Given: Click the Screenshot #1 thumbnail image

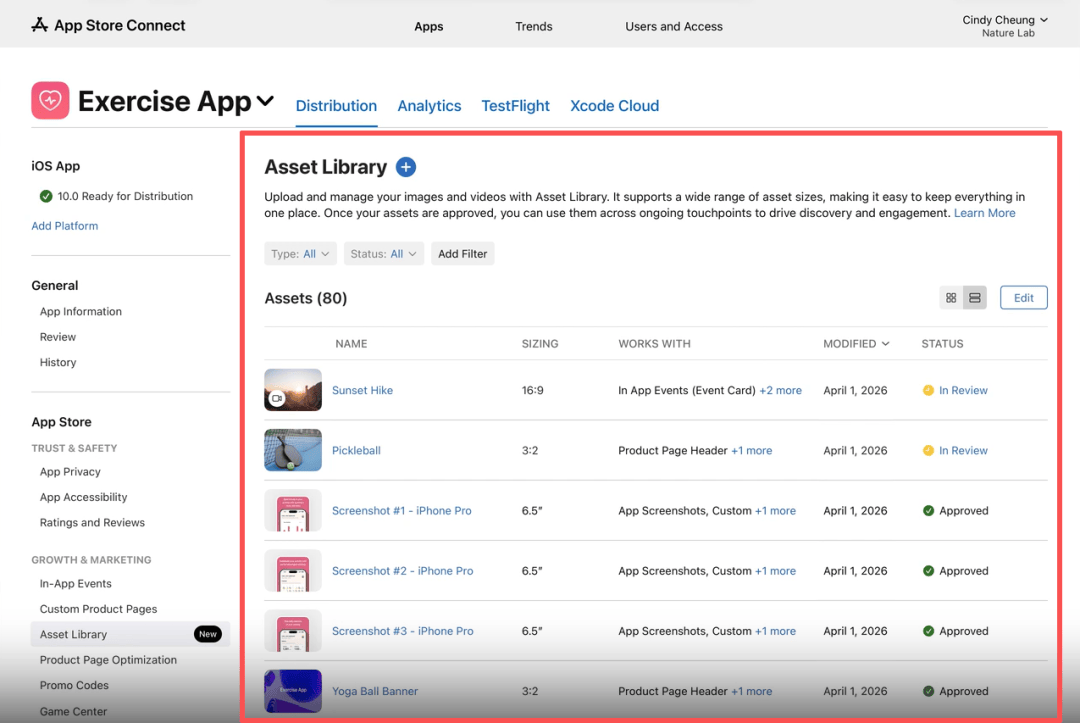Looking at the screenshot, I should click(x=293, y=510).
